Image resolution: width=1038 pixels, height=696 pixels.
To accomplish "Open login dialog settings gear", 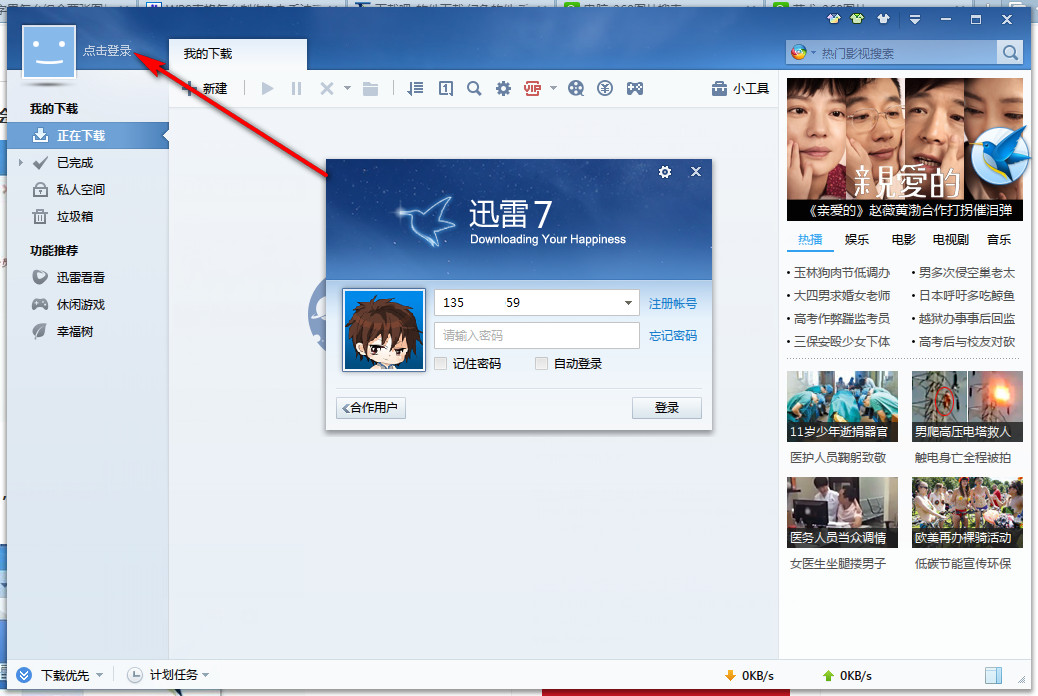I will pyautogui.click(x=665, y=172).
